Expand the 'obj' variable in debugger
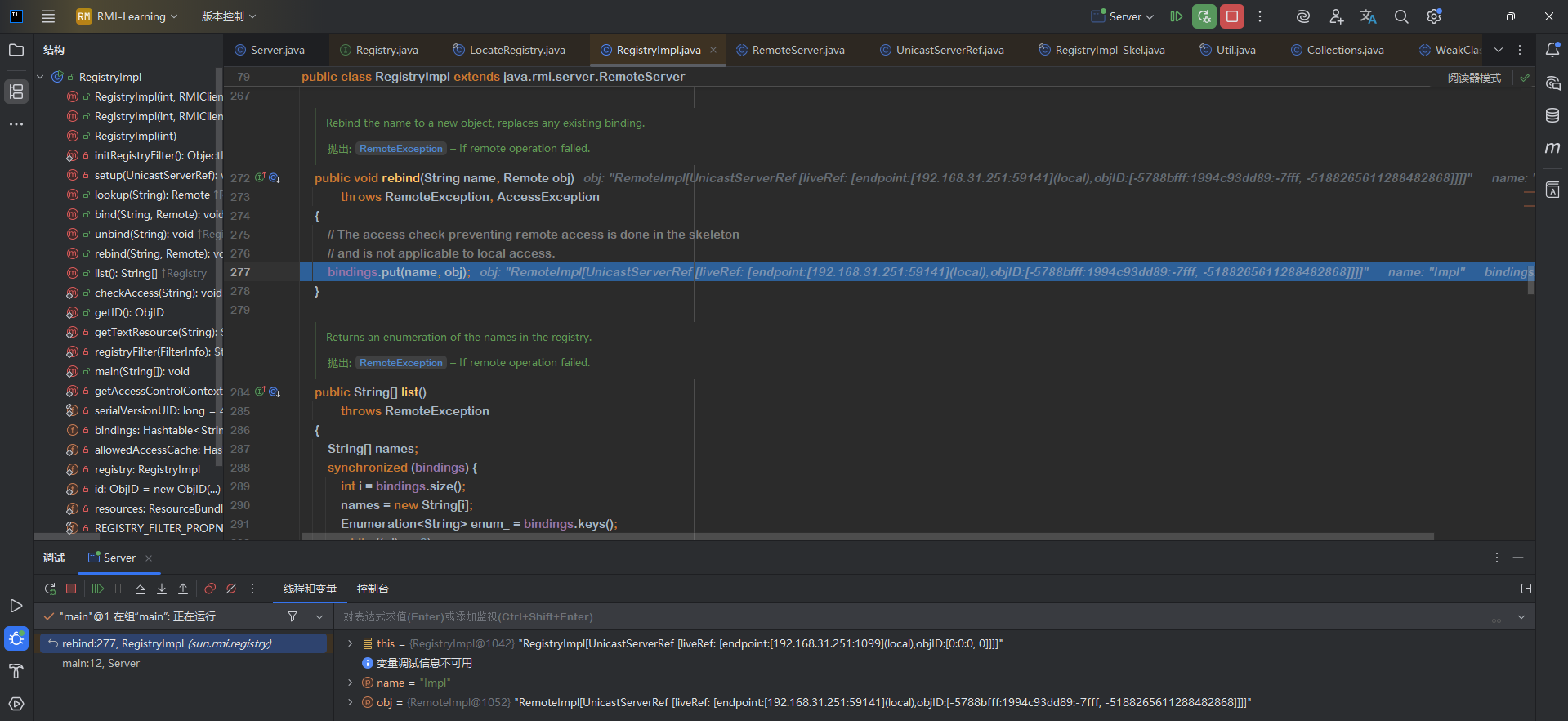 pos(351,702)
